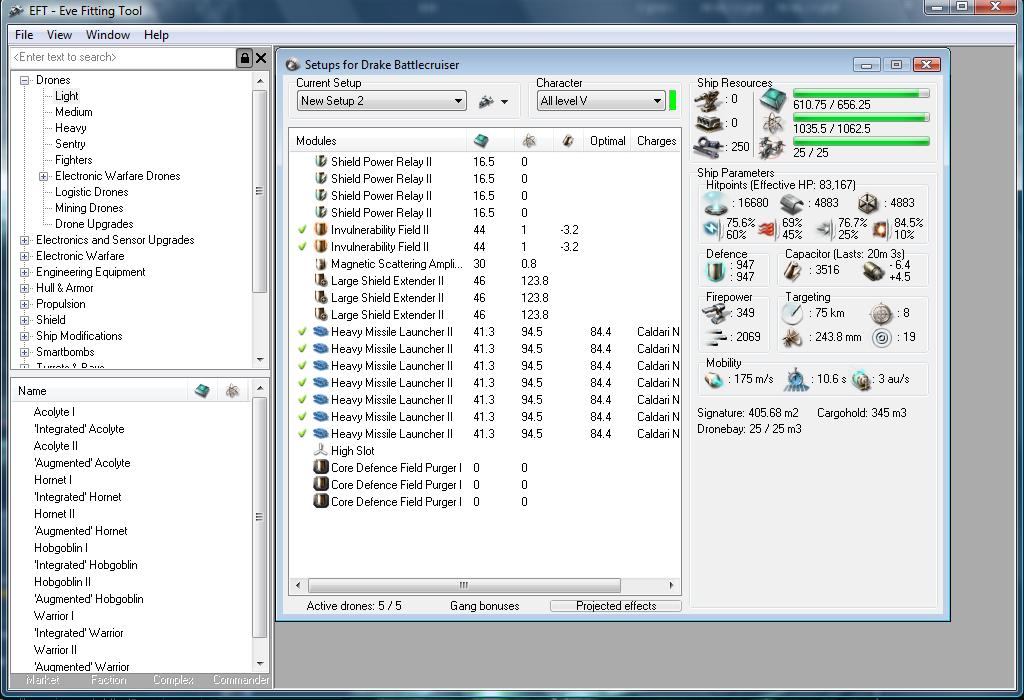Click the powergrid column icon in Modules header
This screenshot has height=700, width=1024.
pos(528,141)
